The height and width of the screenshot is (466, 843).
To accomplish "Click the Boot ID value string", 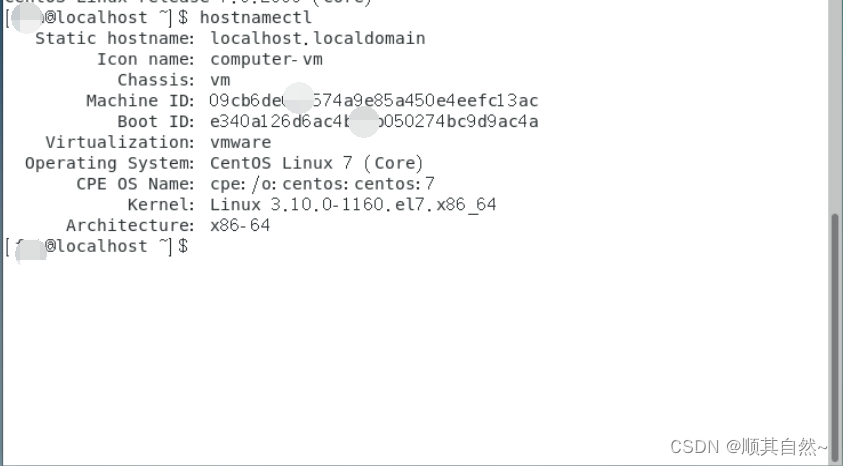I will tap(373, 122).
